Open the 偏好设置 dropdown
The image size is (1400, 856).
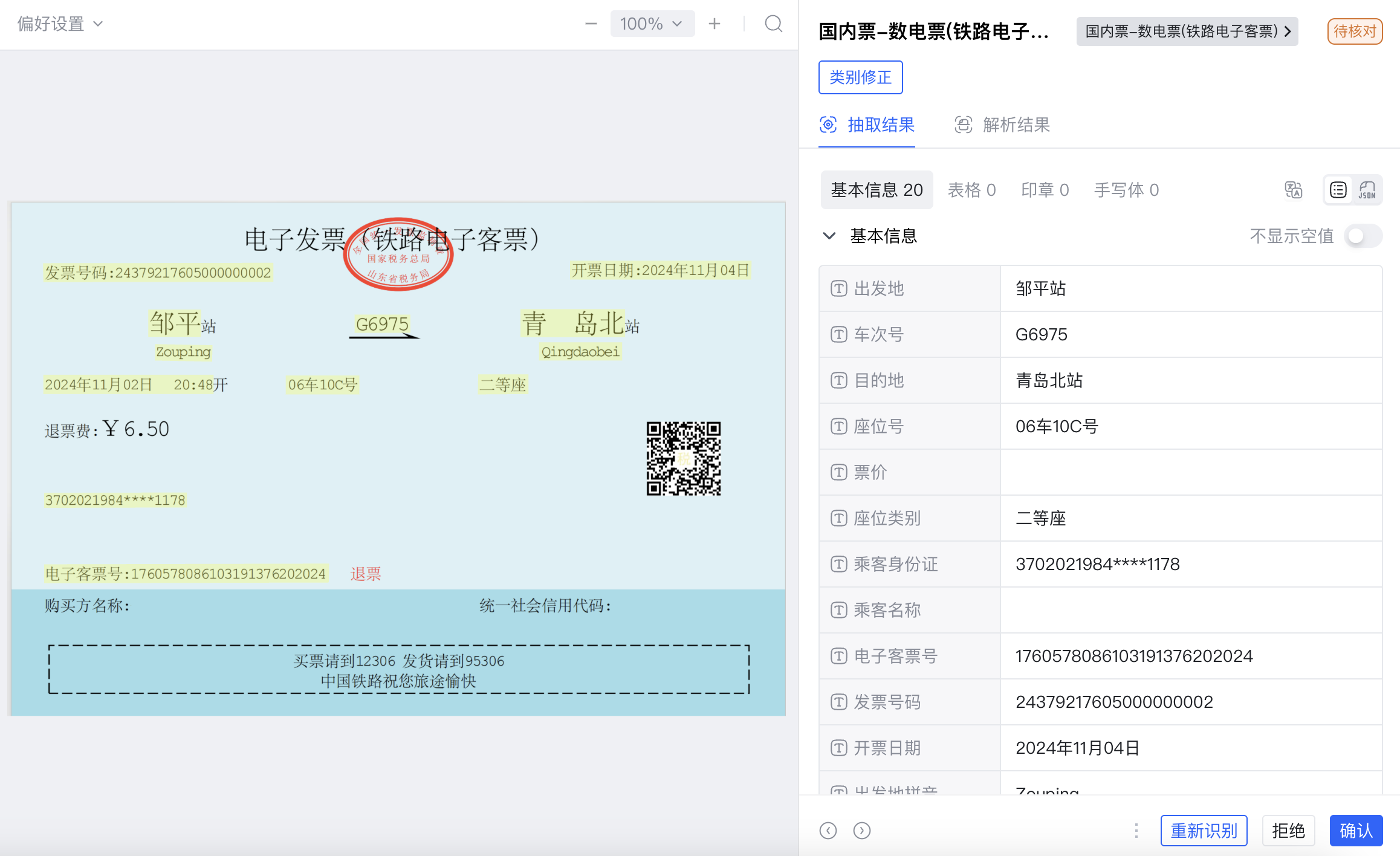(x=60, y=24)
